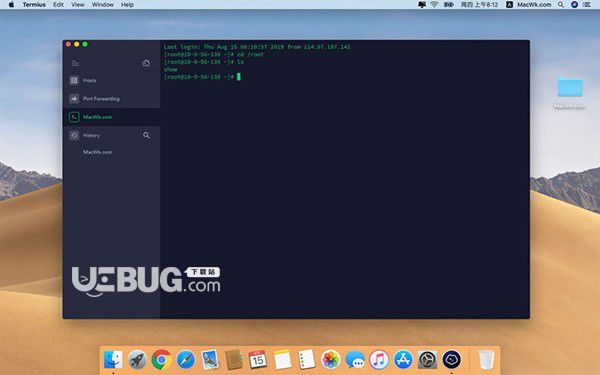This screenshot has width=600, height=375.
Task: Click the Wi-Fi status icon
Action: click(x=434, y=5)
